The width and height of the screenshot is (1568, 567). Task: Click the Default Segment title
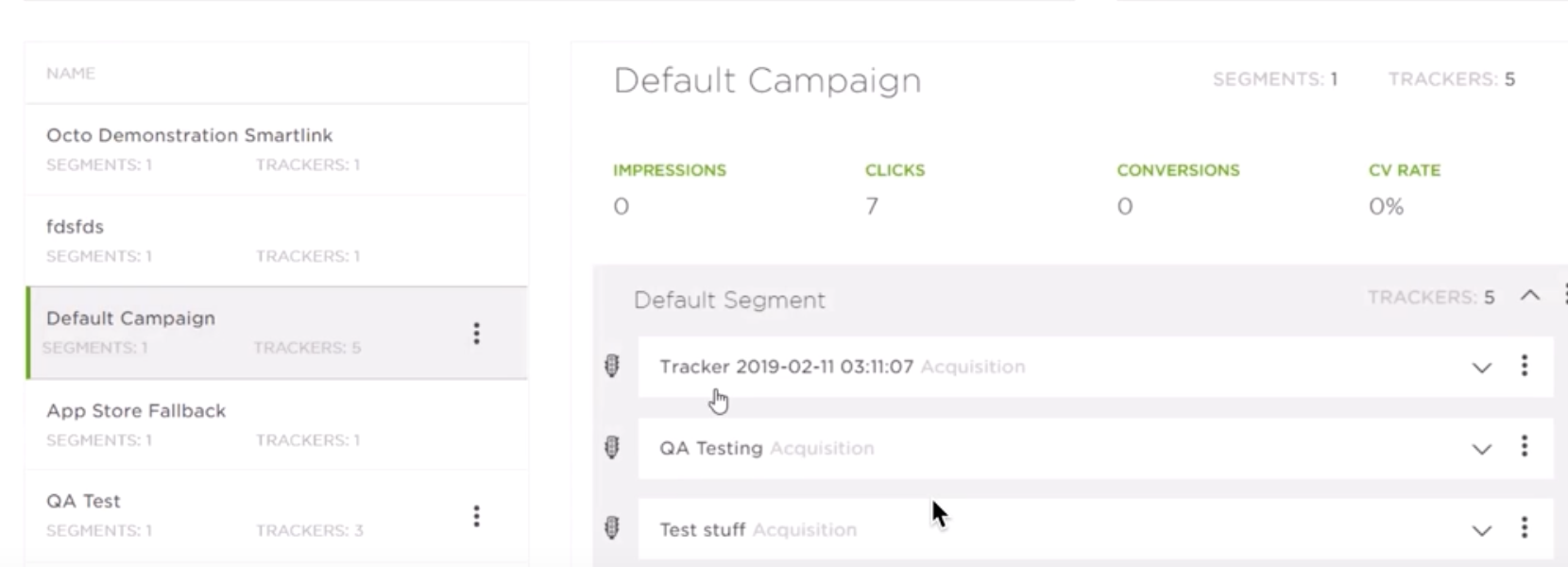(x=729, y=301)
